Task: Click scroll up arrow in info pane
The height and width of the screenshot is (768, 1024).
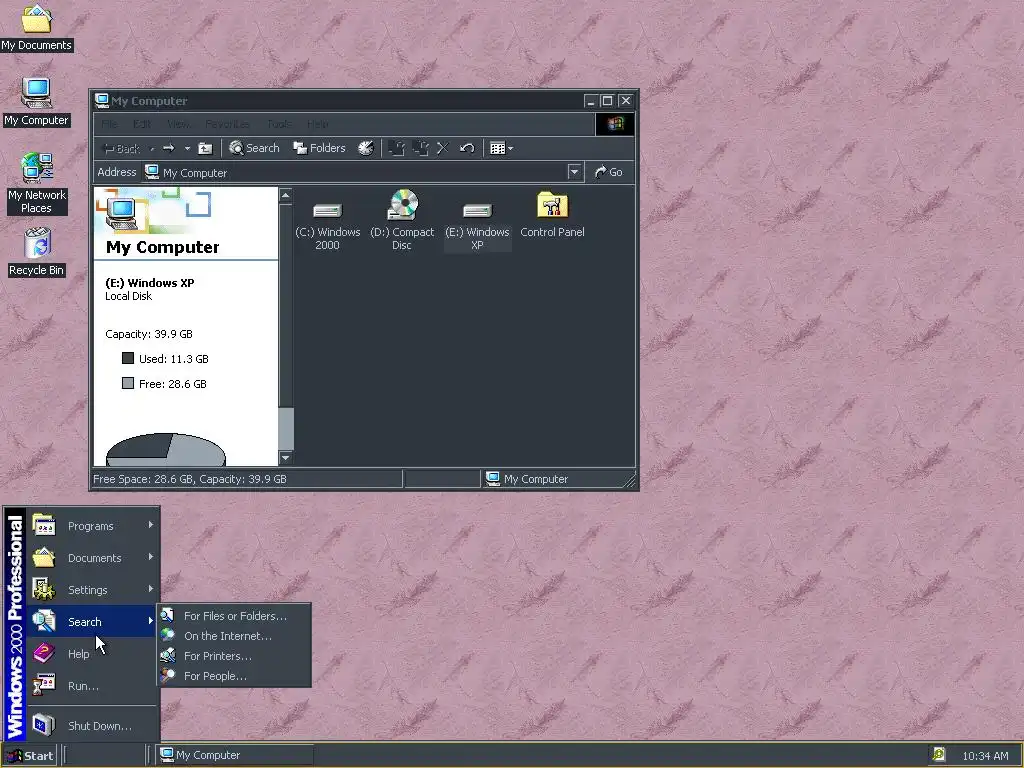Action: 285,195
